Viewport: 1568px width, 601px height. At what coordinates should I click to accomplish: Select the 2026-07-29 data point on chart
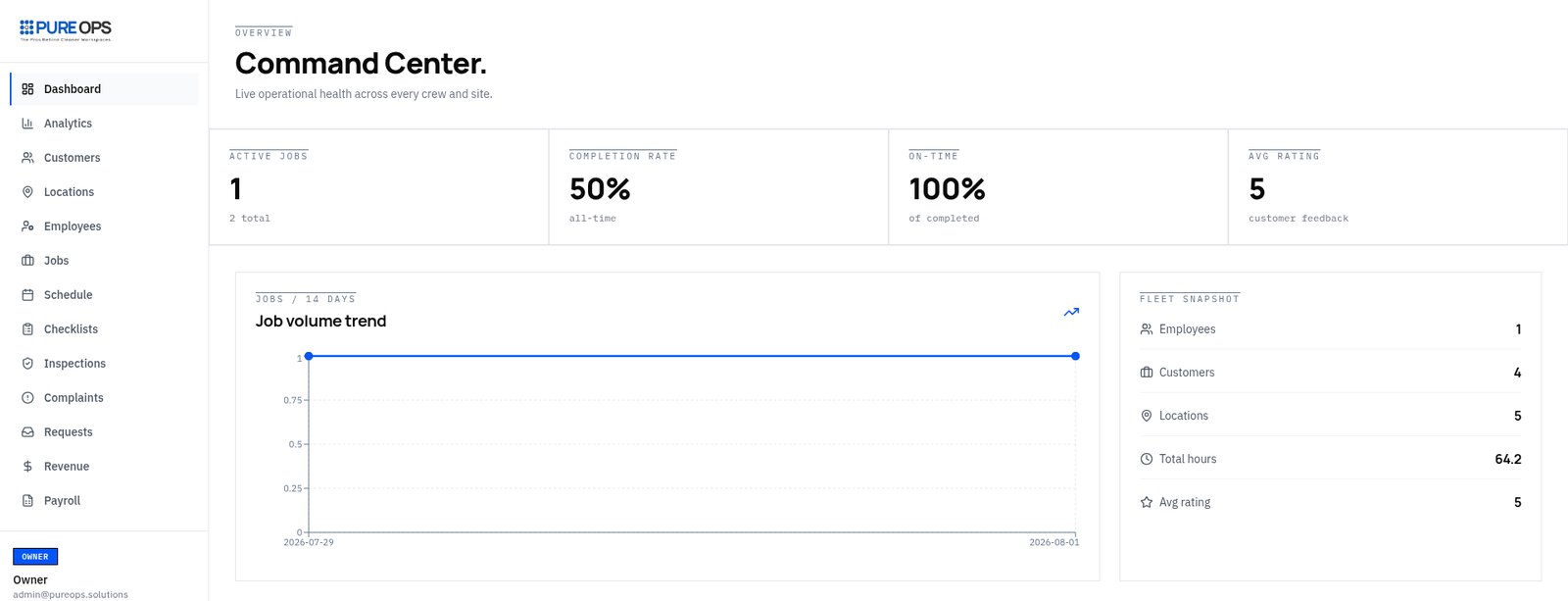tap(309, 356)
